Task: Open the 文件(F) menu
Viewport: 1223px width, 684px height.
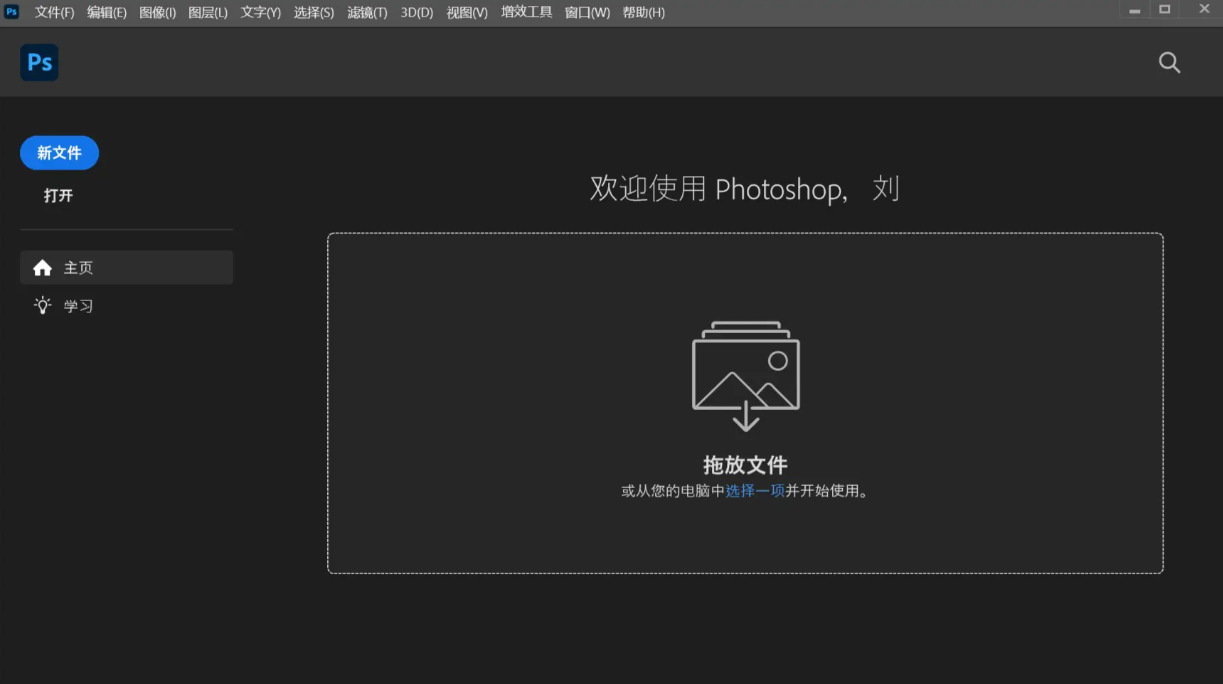Action: coord(55,13)
